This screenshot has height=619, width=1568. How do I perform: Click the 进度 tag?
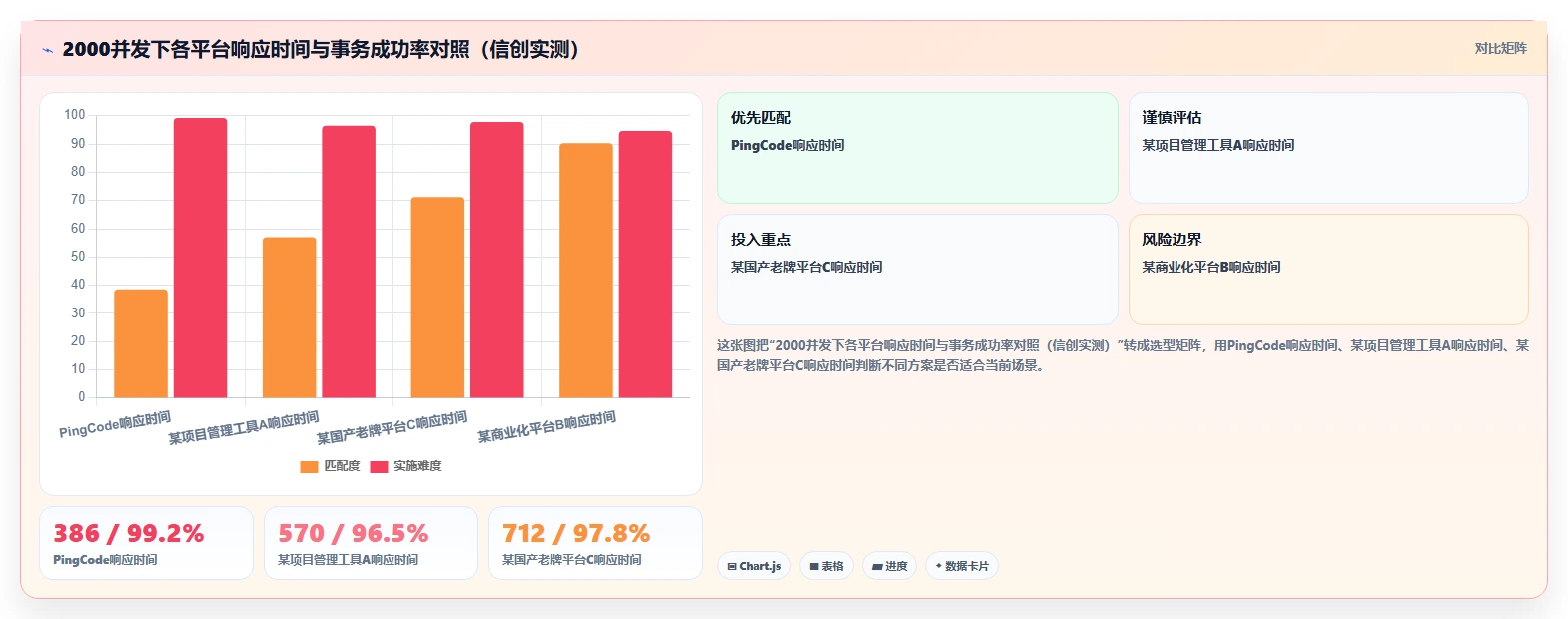(x=889, y=566)
